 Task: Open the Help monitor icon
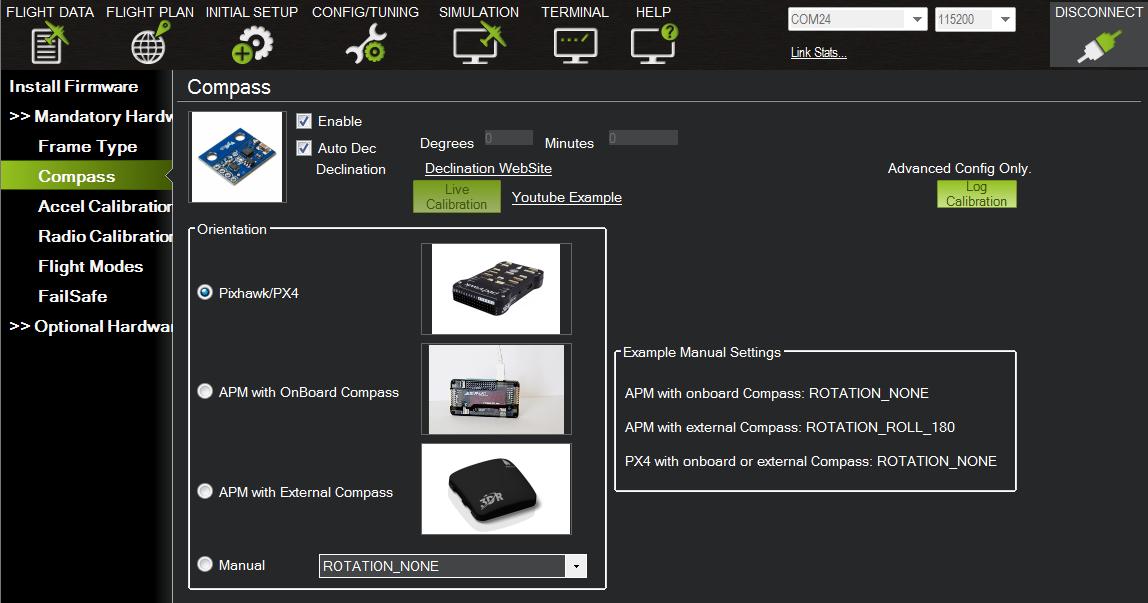point(654,44)
